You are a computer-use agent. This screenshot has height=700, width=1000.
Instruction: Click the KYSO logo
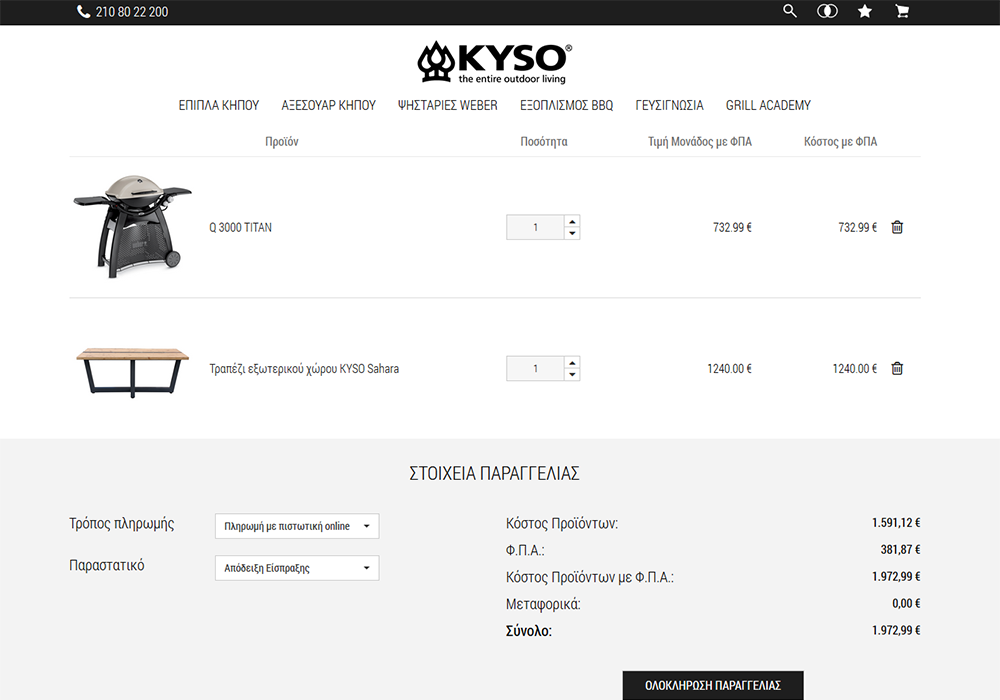coord(495,62)
